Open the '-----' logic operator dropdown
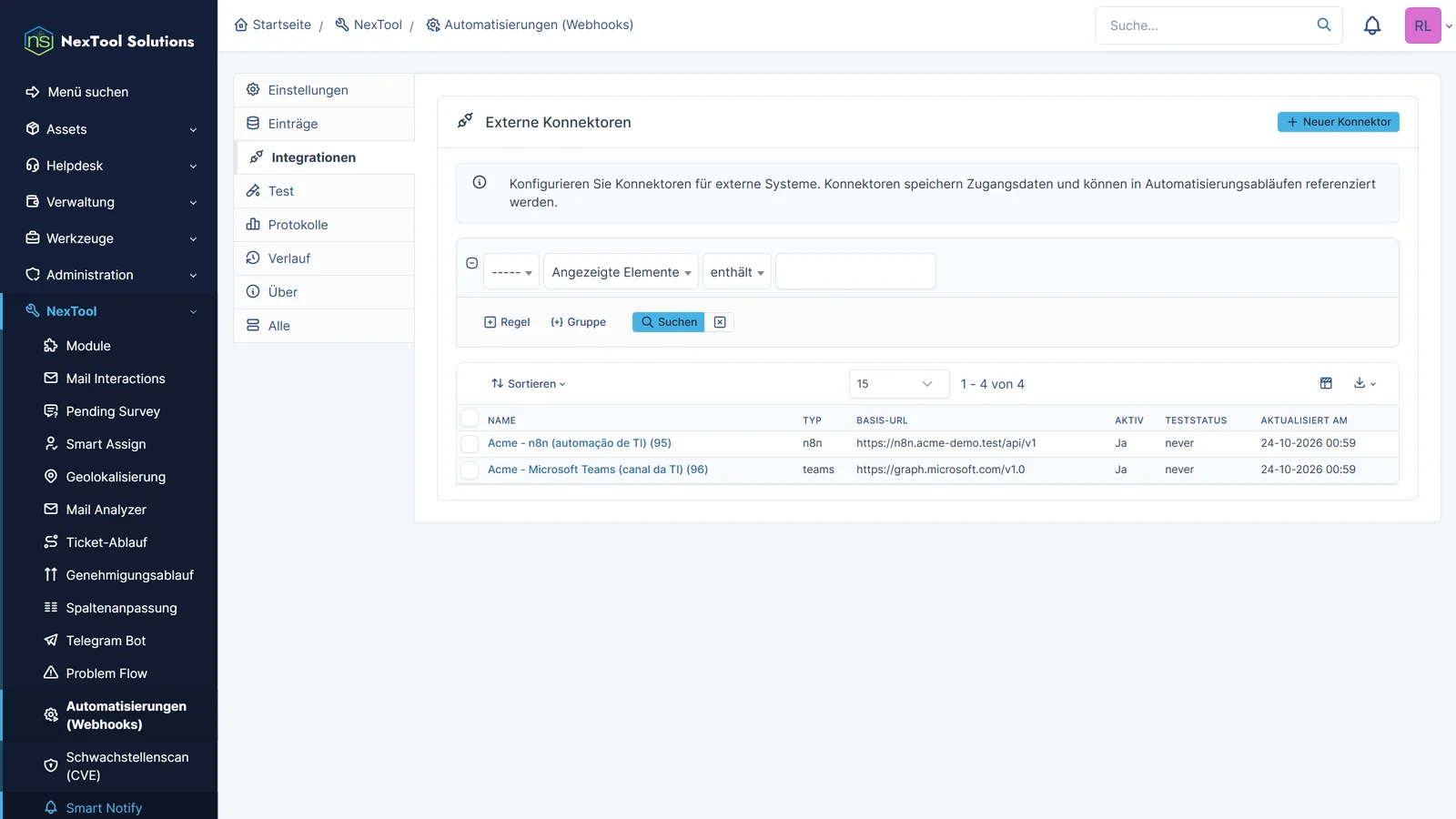 coord(511,272)
